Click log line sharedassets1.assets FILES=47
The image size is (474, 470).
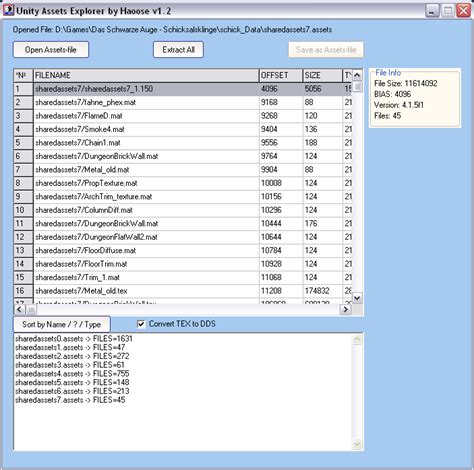(x=70, y=347)
